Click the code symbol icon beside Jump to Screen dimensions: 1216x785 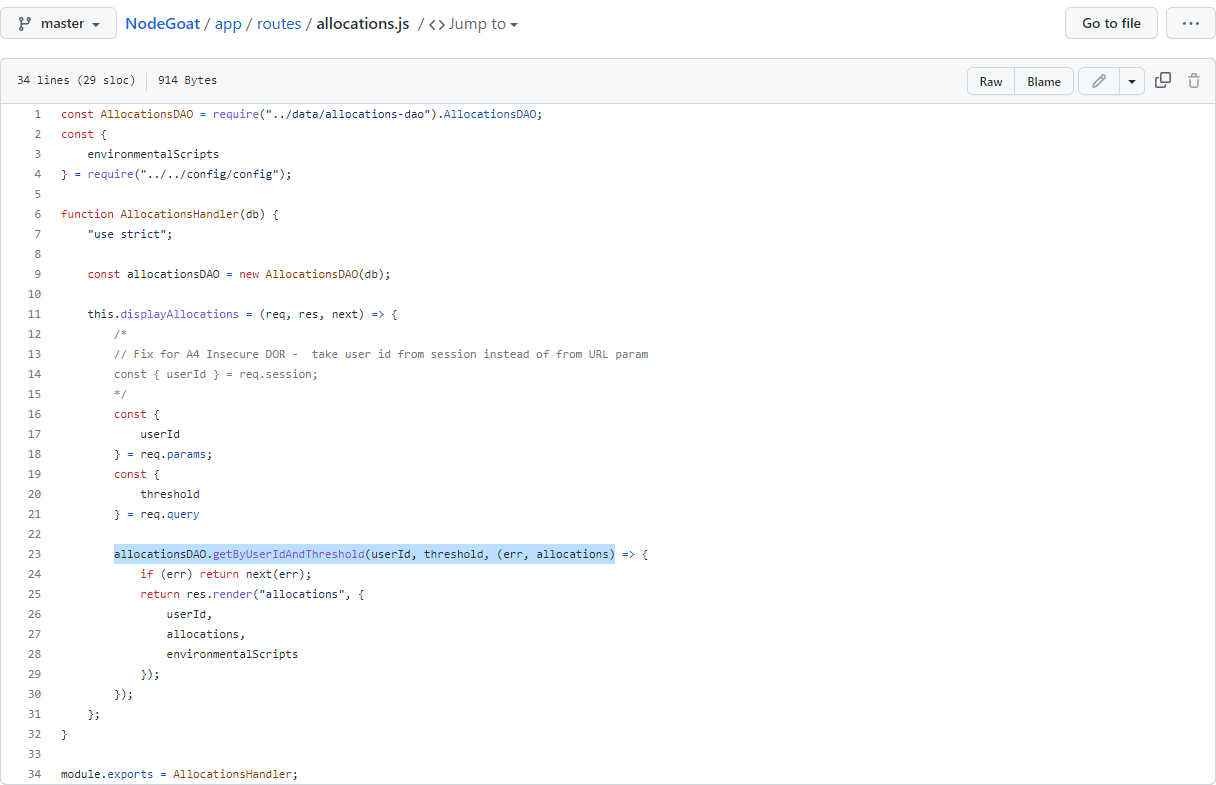tap(437, 24)
